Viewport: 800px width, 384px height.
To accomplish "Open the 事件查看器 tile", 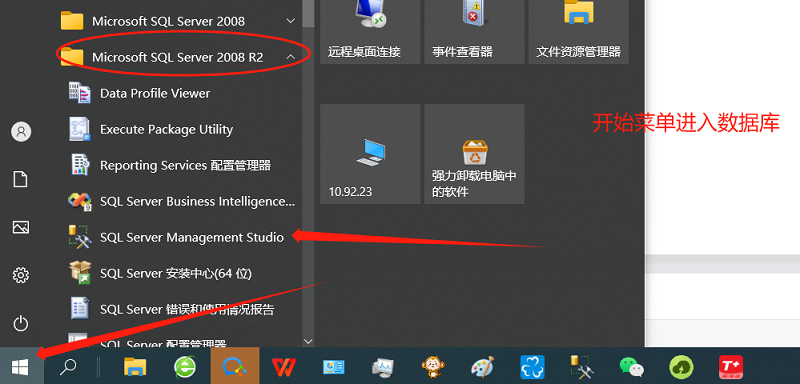I will coord(474,32).
